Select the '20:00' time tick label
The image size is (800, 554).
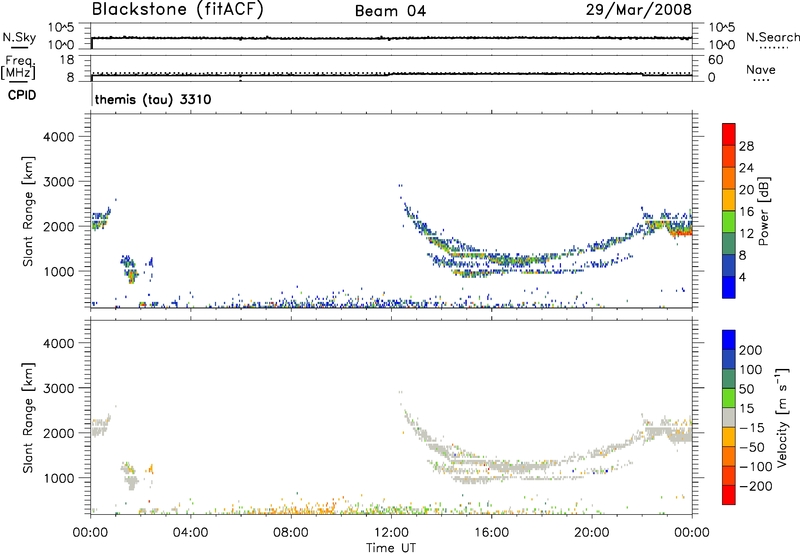point(592,533)
